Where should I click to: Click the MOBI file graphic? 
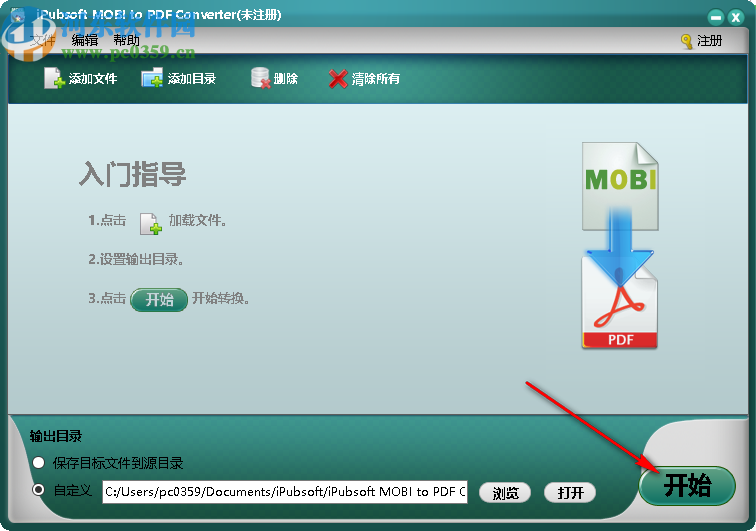coord(620,186)
